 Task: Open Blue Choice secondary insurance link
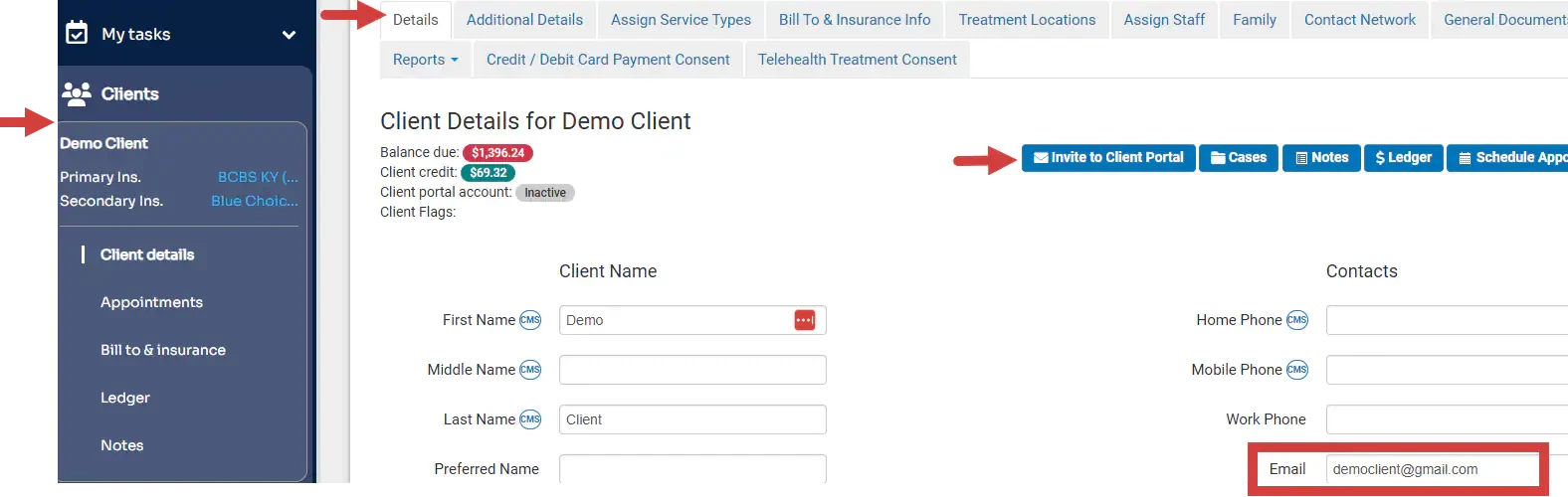255,201
